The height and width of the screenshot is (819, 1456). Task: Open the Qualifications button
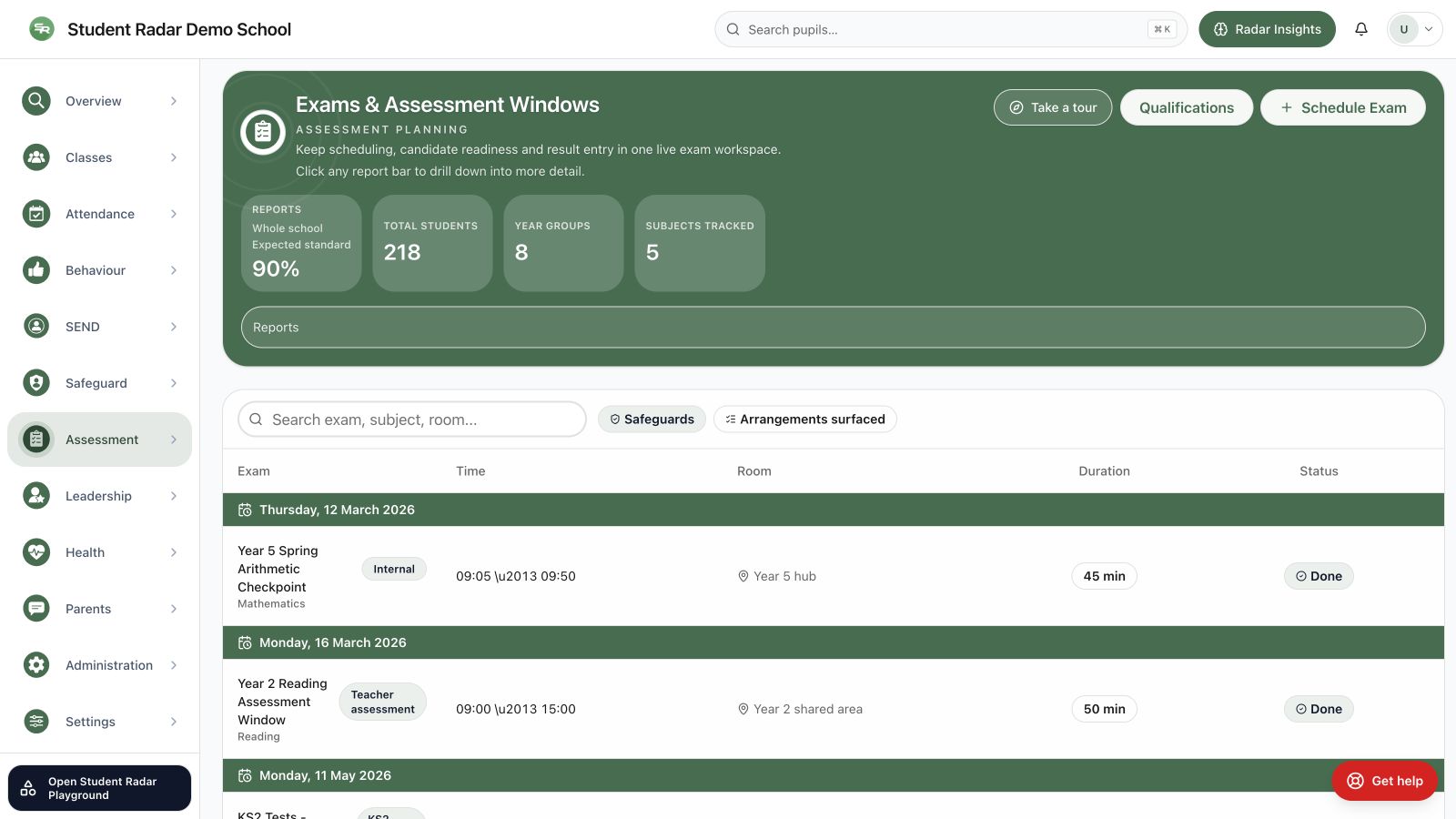point(1187,107)
